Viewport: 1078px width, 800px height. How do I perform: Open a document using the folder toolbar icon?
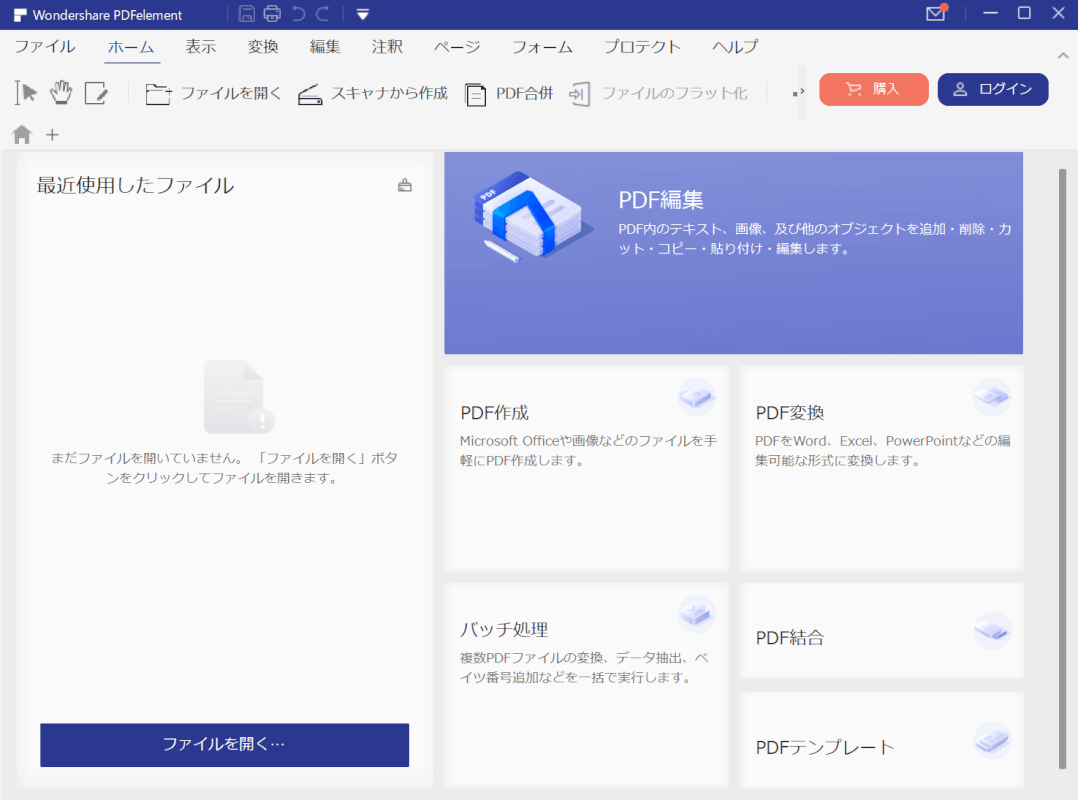click(x=156, y=91)
